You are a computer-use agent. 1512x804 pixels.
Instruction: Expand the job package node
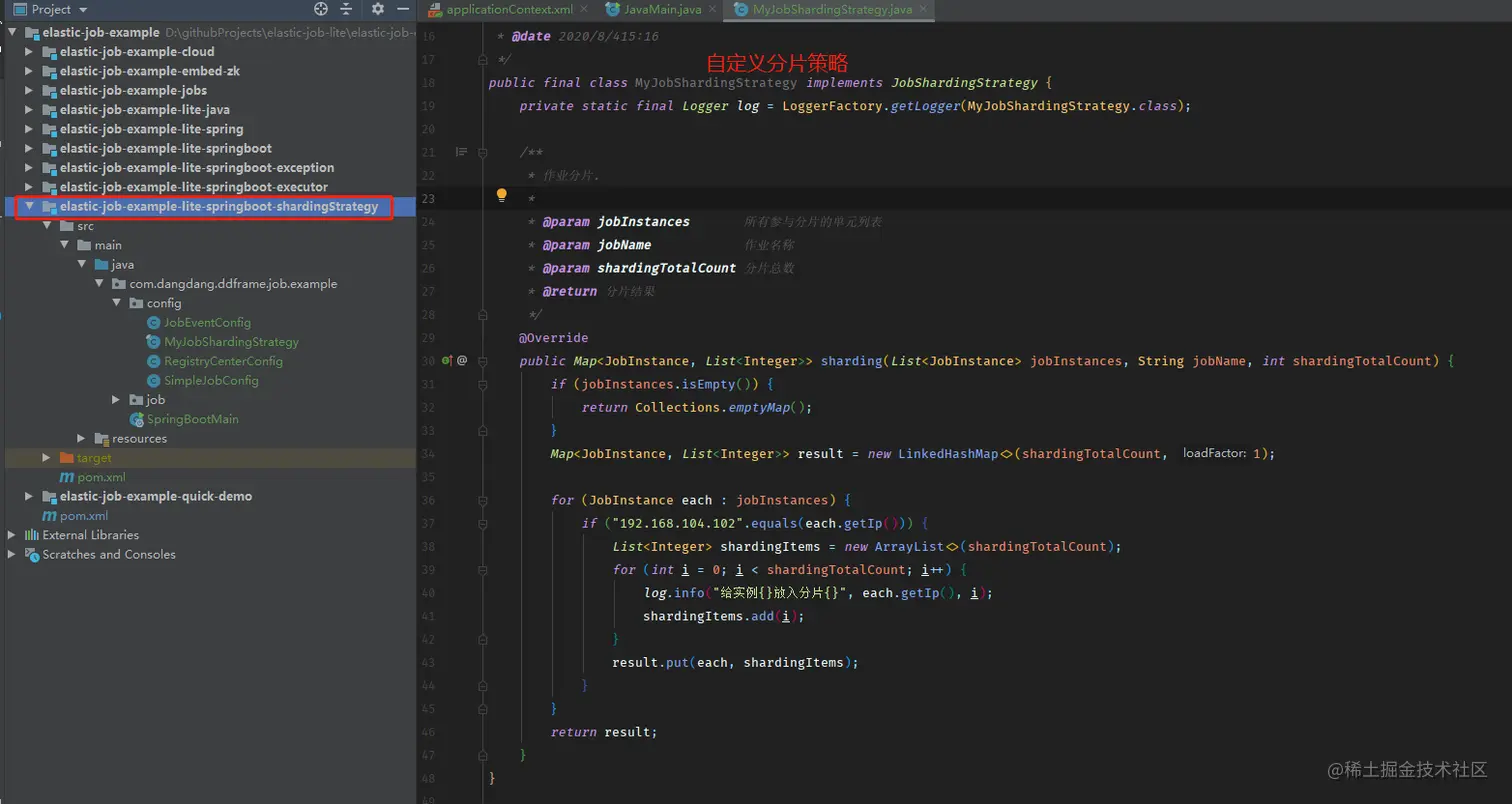click(x=117, y=400)
